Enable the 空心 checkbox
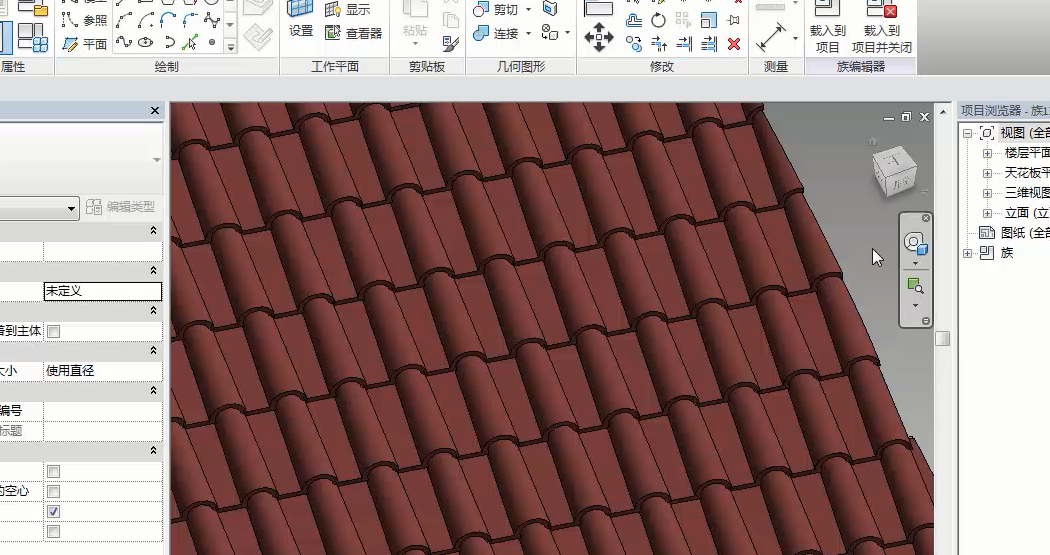The height and width of the screenshot is (555, 1050). [54, 491]
